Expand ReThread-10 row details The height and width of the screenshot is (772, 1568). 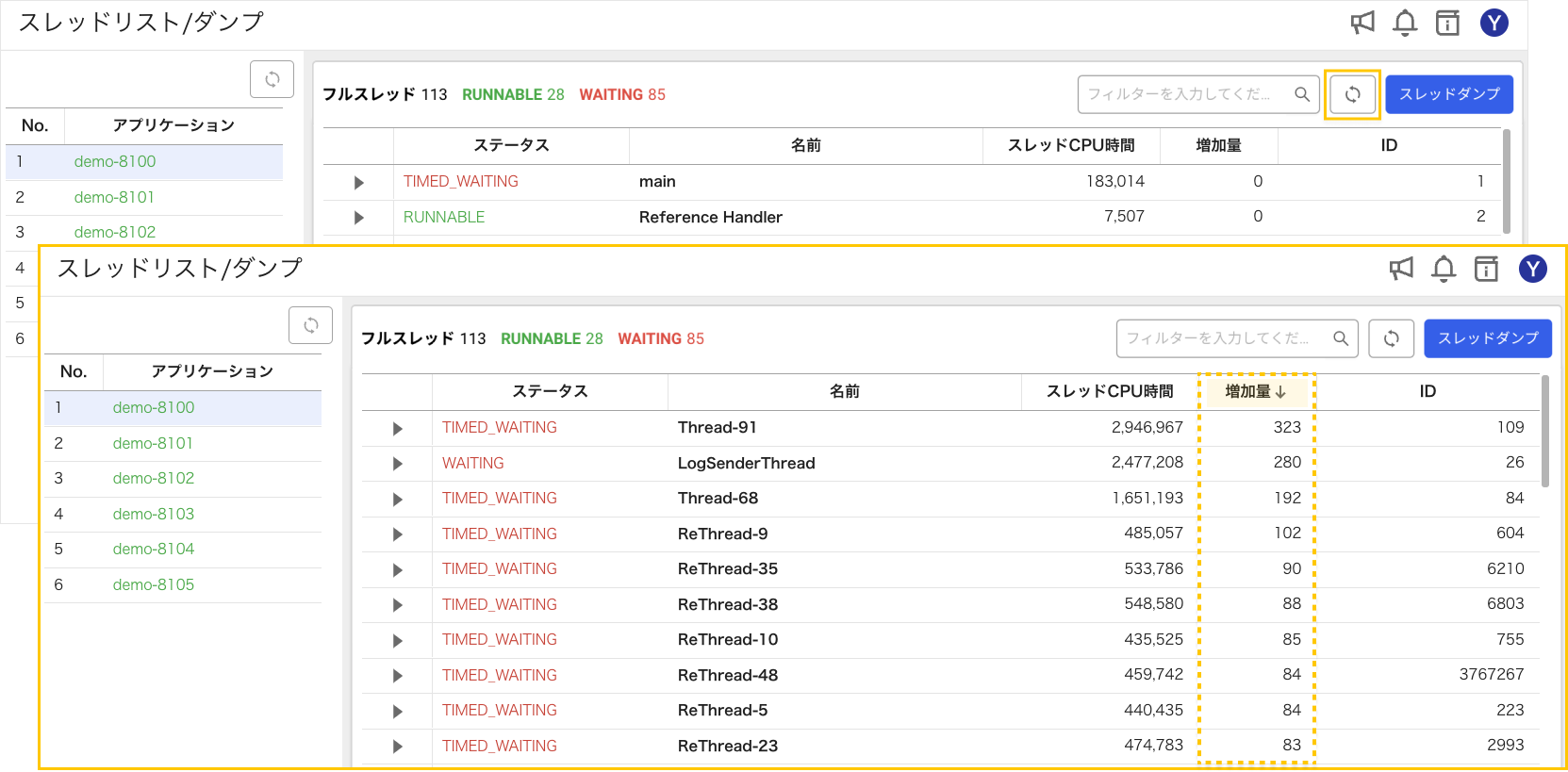pos(397,641)
